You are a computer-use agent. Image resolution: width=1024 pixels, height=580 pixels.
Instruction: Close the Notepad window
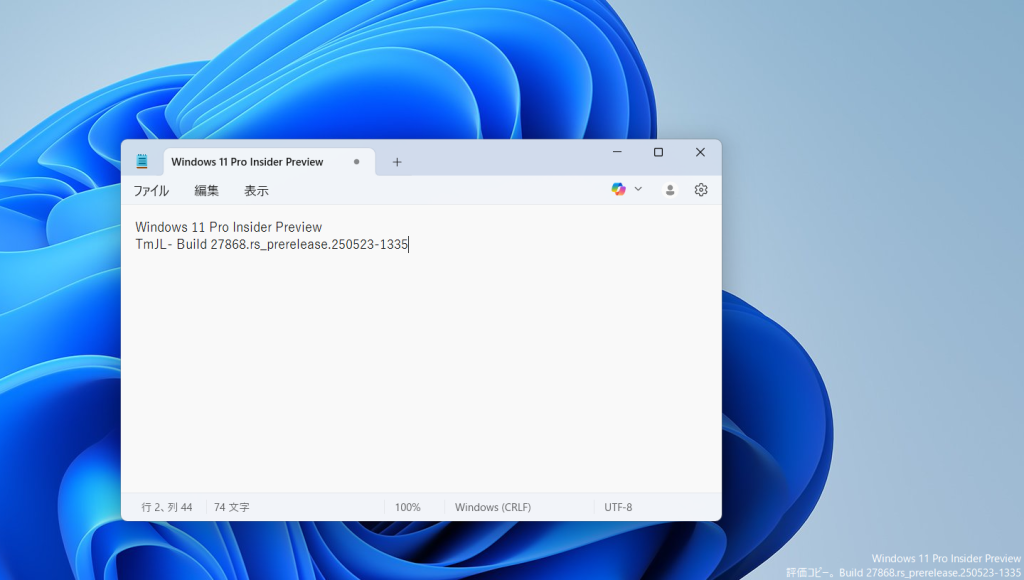700,152
